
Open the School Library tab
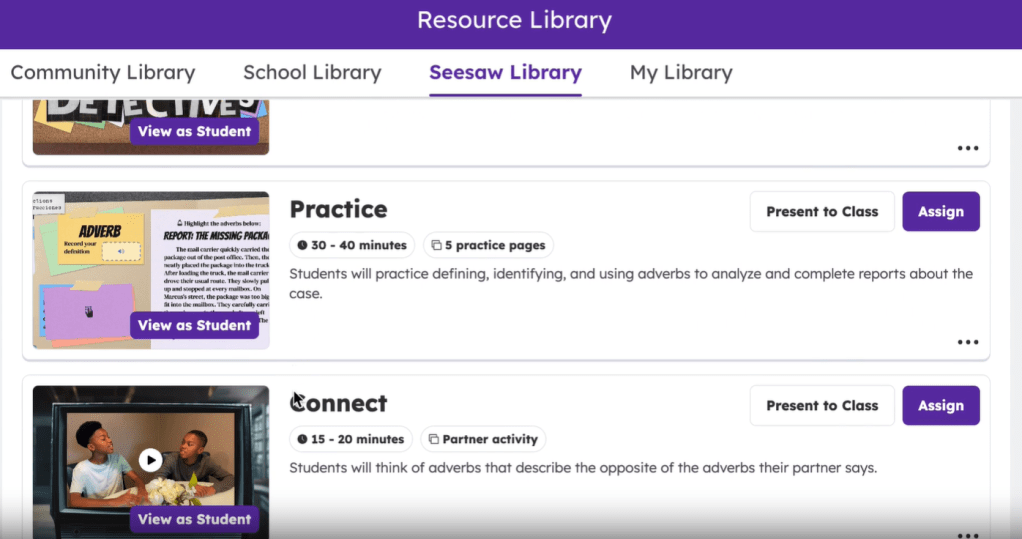coord(312,73)
